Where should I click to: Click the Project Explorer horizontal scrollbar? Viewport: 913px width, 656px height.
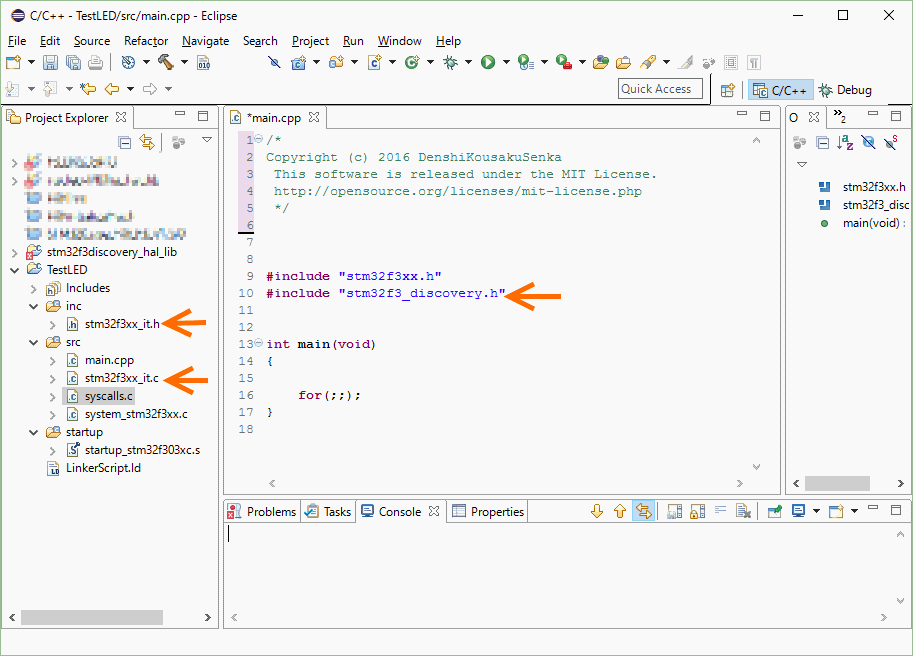click(90, 617)
